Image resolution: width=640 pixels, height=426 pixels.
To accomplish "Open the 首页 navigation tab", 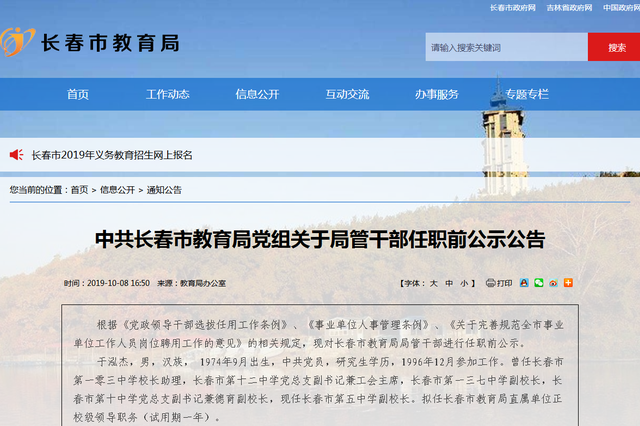I will point(78,94).
